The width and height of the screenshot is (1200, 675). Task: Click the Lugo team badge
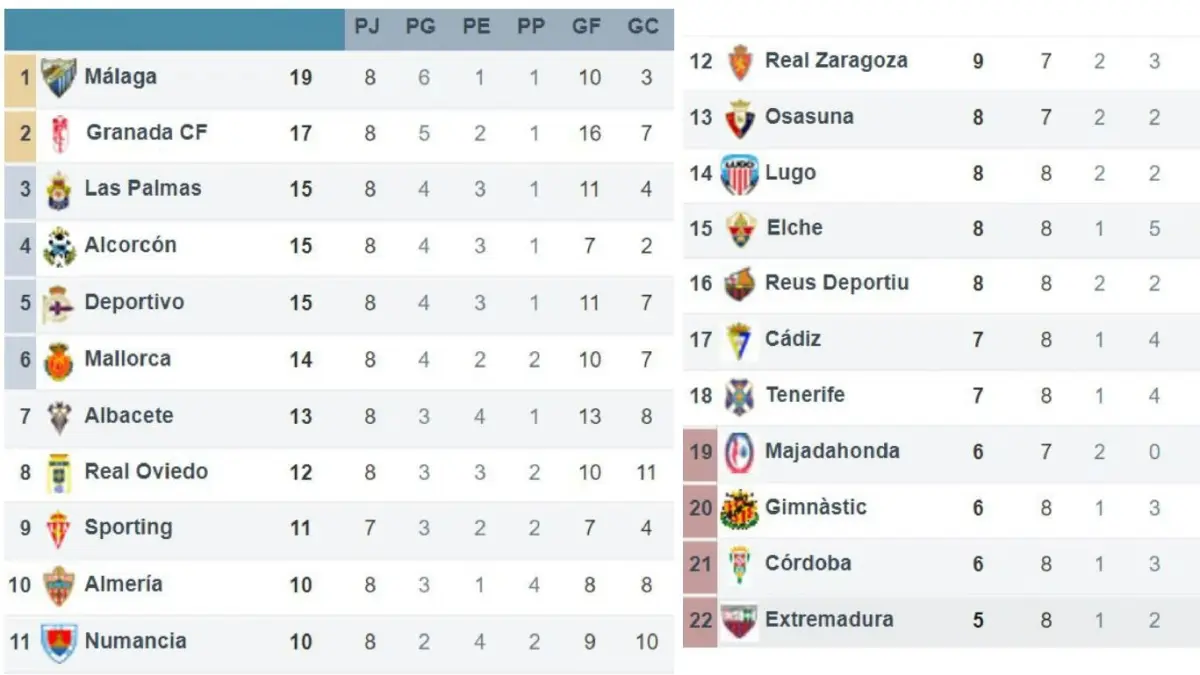point(740,174)
